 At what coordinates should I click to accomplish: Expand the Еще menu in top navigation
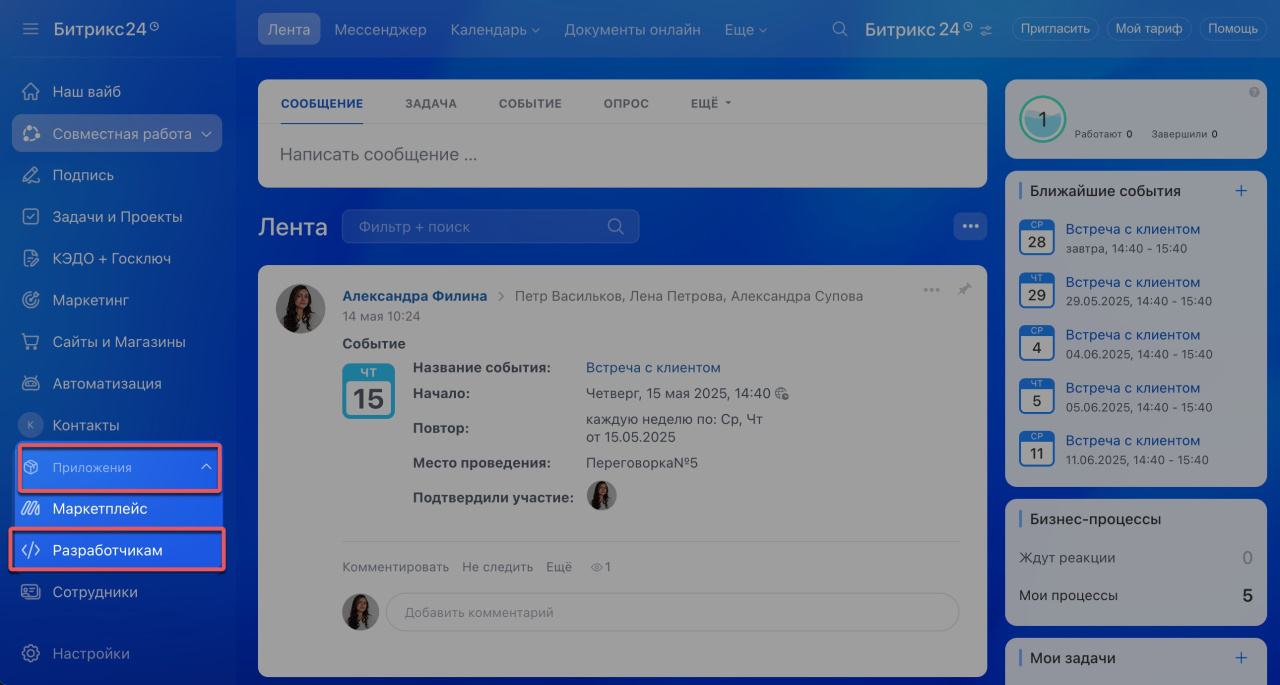click(x=745, y=29)
